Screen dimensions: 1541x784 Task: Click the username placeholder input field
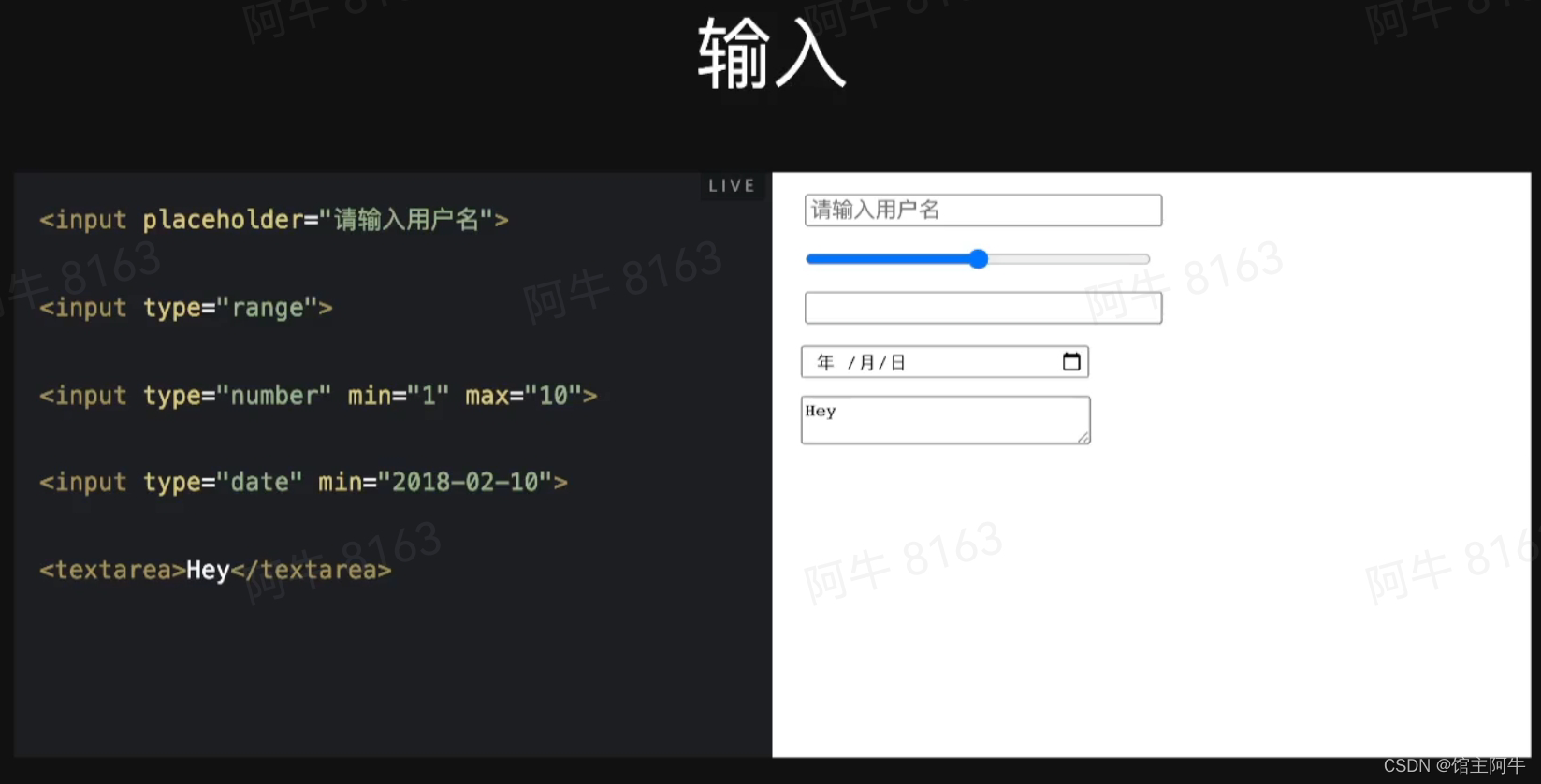click(x=983, y=211)
